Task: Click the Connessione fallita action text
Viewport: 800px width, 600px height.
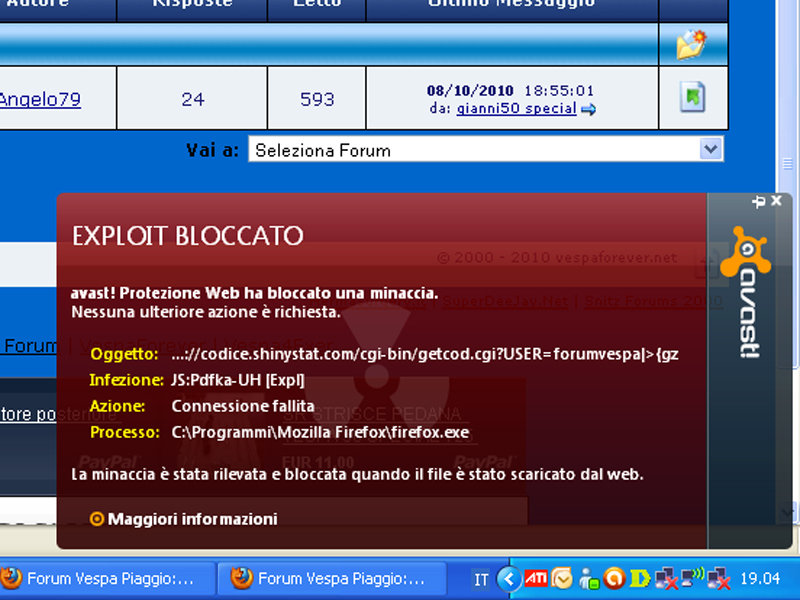Action: coord(243,406)
